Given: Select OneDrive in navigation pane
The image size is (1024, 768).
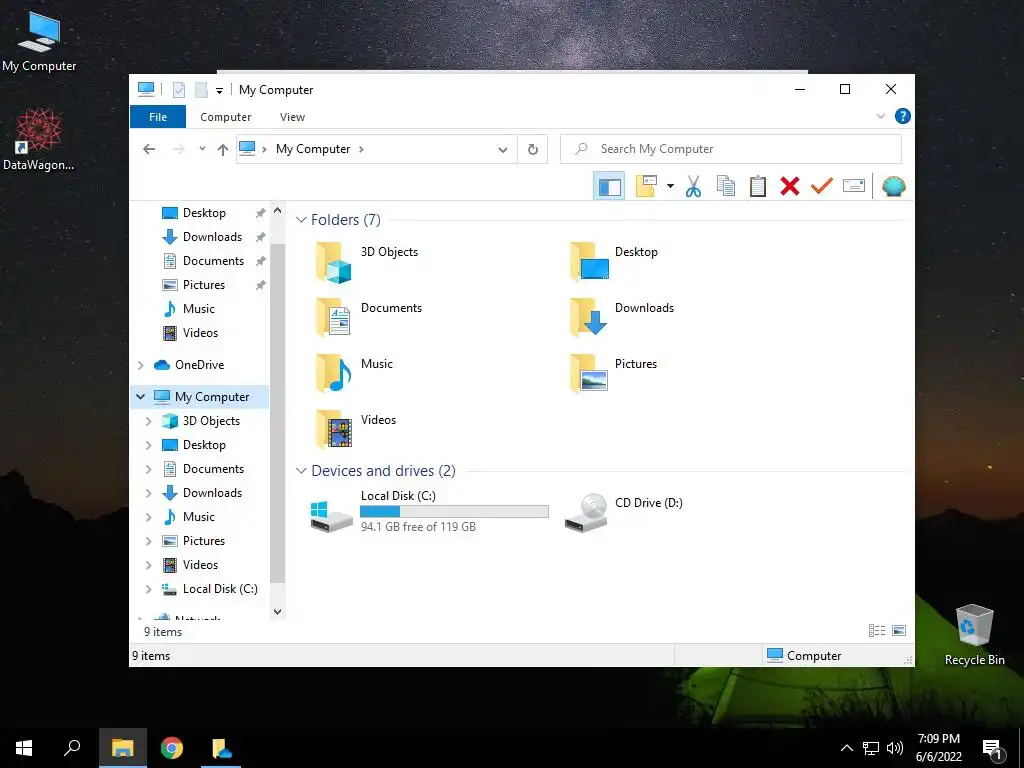Looking at the screenshot, I should click(199, 365).
